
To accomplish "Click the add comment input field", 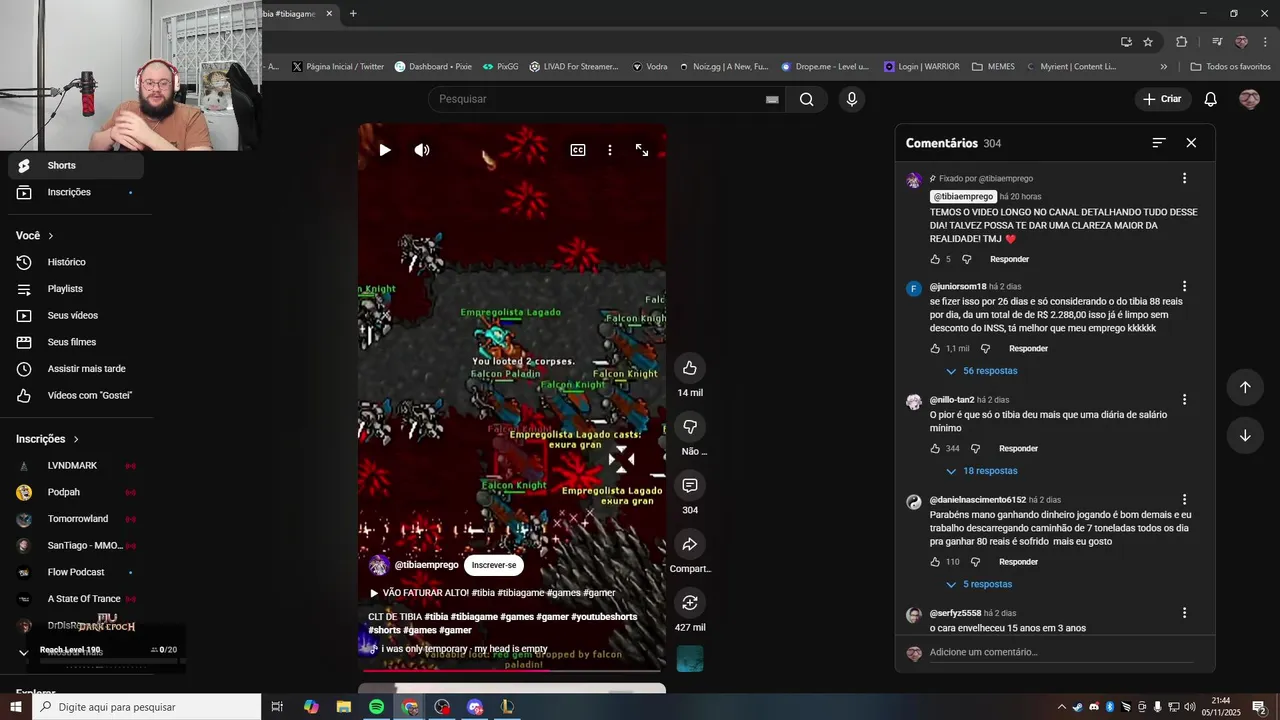I will 1063,652.
